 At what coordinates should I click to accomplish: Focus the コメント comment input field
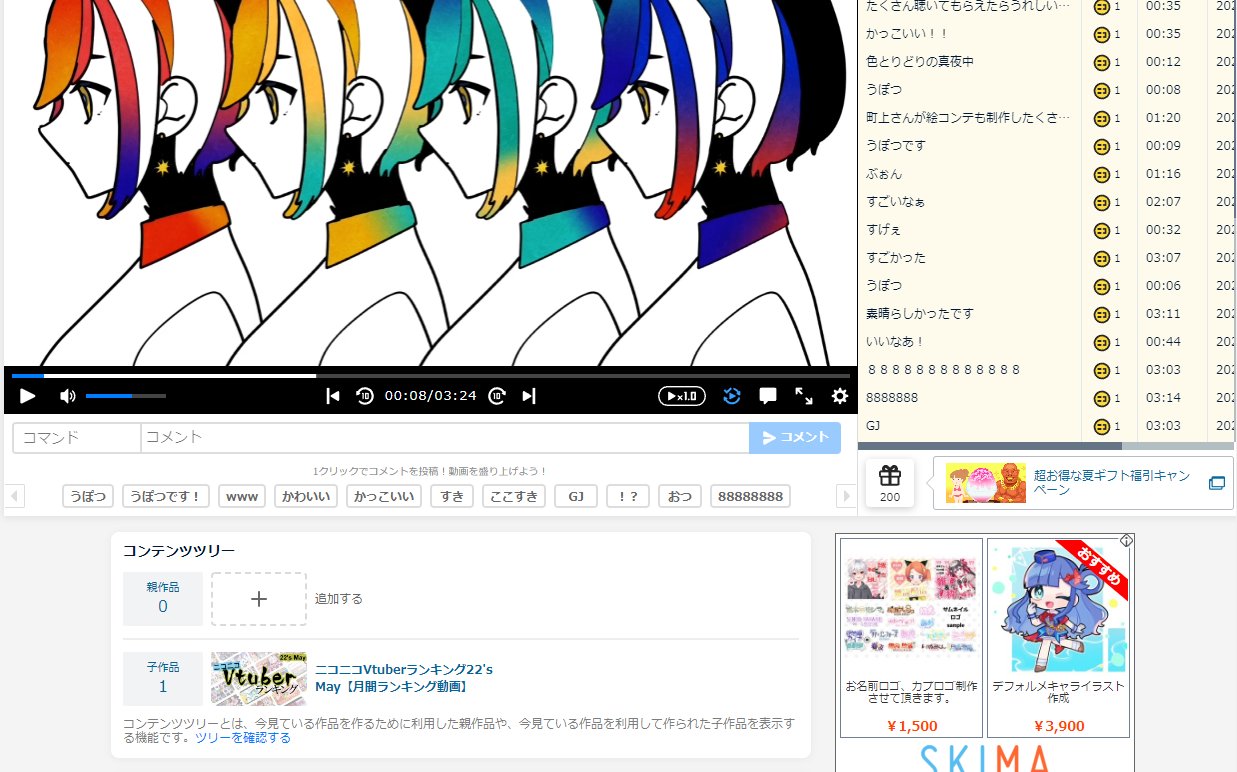[445, 438]
